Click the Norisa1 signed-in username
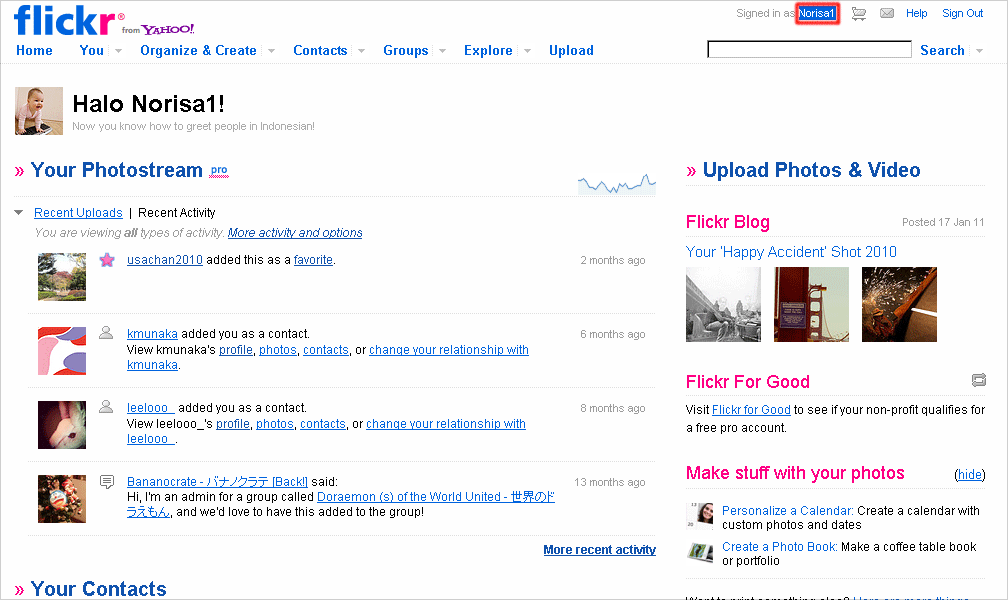Image resolution: width=1008 pixels, height=600 pixels. pos(817,14)
